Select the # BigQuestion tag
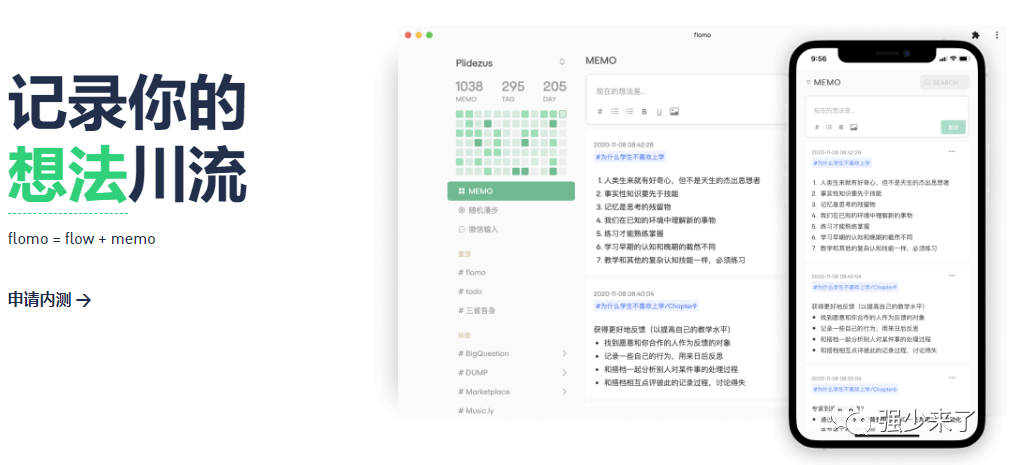 coord(484,354)
